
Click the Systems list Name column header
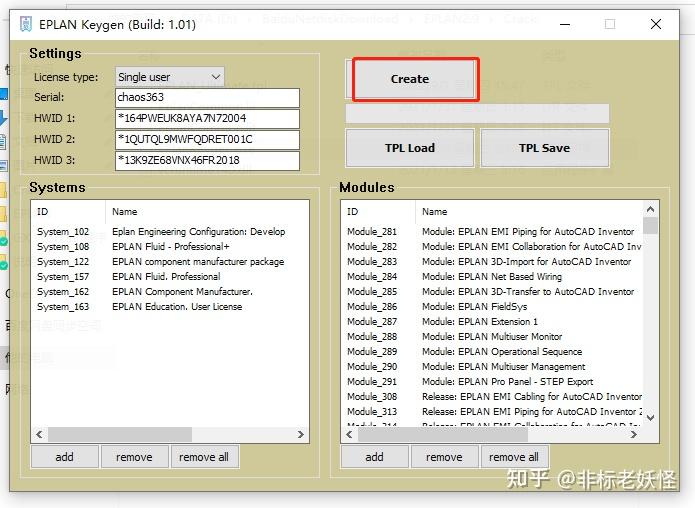click(207, 212)
